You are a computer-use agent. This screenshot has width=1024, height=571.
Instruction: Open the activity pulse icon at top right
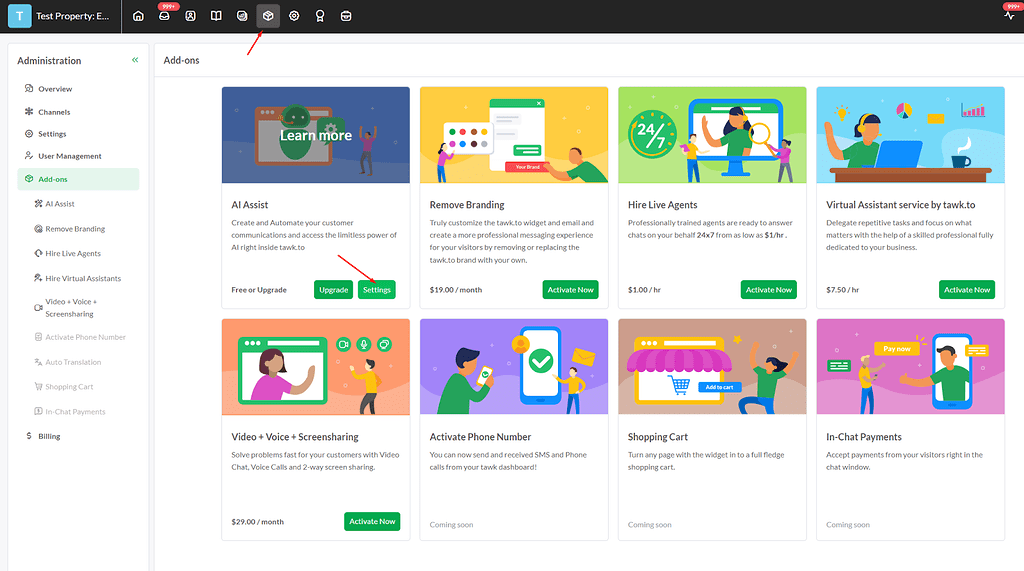point(1009,16)
